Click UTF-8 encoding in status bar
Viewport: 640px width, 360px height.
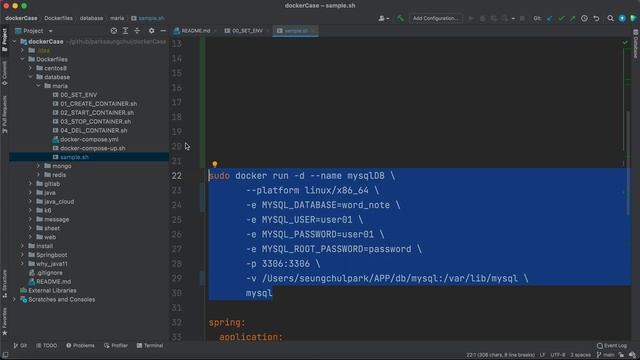point(558,355)
